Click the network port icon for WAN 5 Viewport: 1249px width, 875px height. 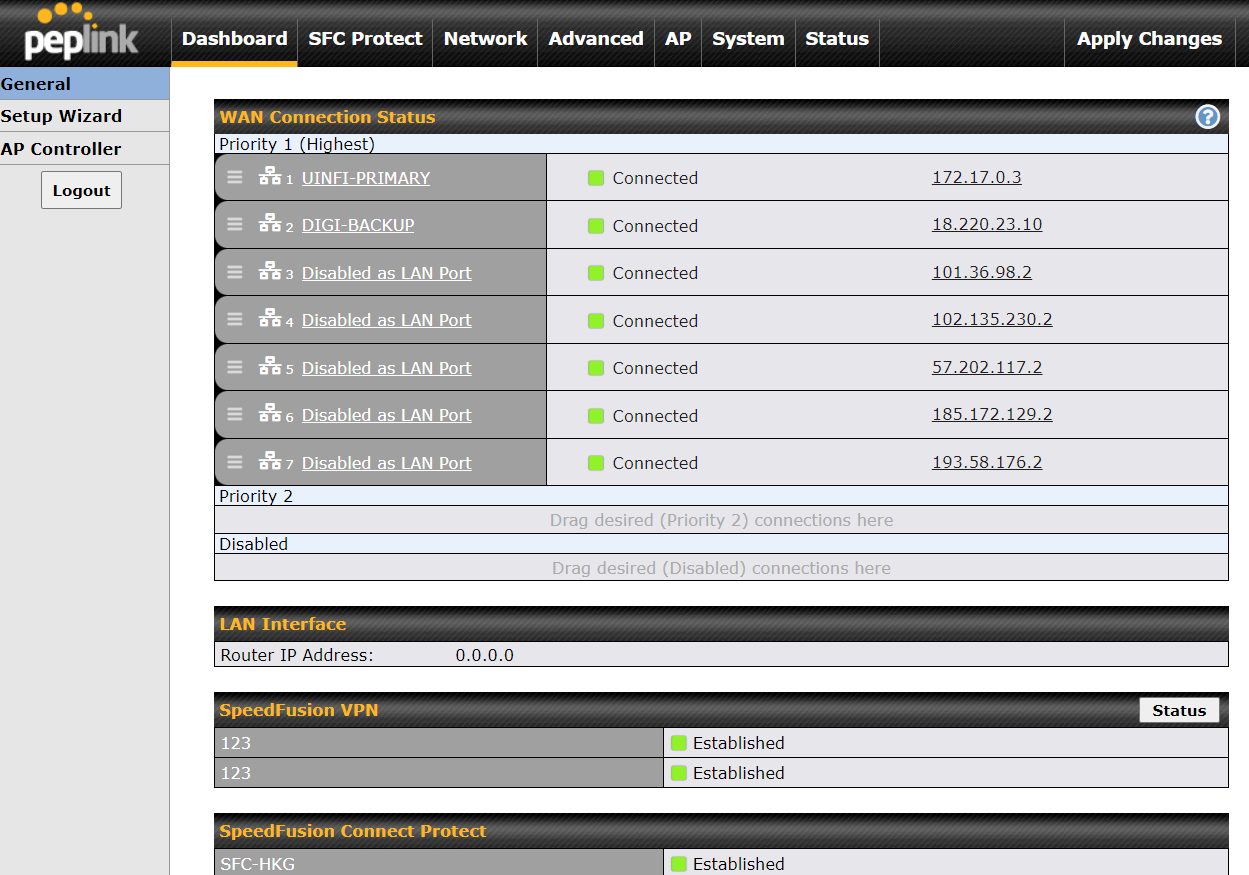point(270,367)
